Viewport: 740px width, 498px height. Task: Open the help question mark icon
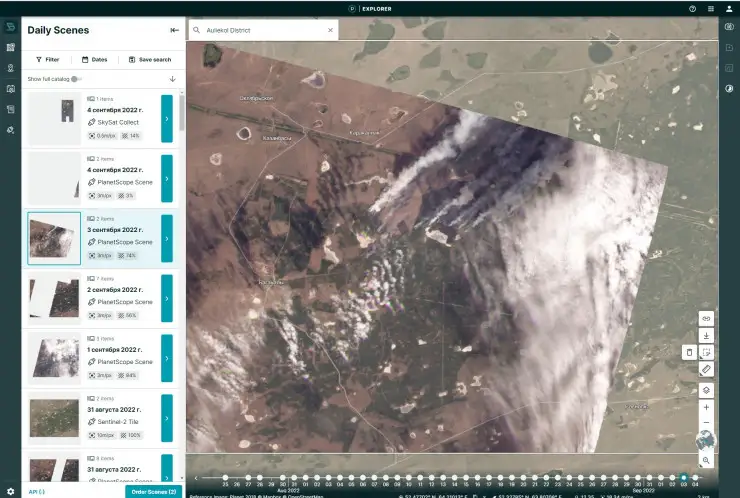click(x=692, y=8)
